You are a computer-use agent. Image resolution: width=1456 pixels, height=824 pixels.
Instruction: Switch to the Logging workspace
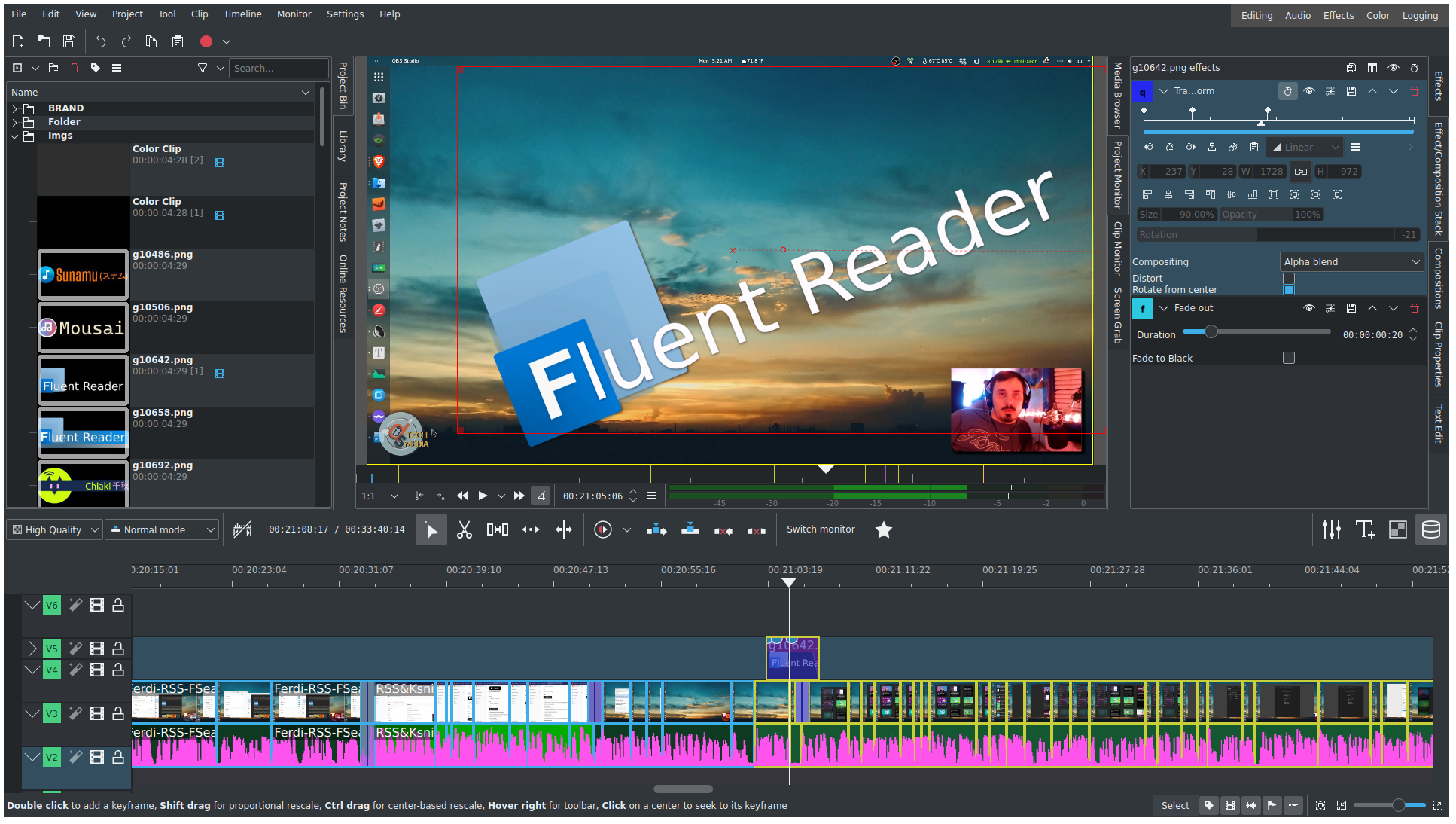[1420, 16]
